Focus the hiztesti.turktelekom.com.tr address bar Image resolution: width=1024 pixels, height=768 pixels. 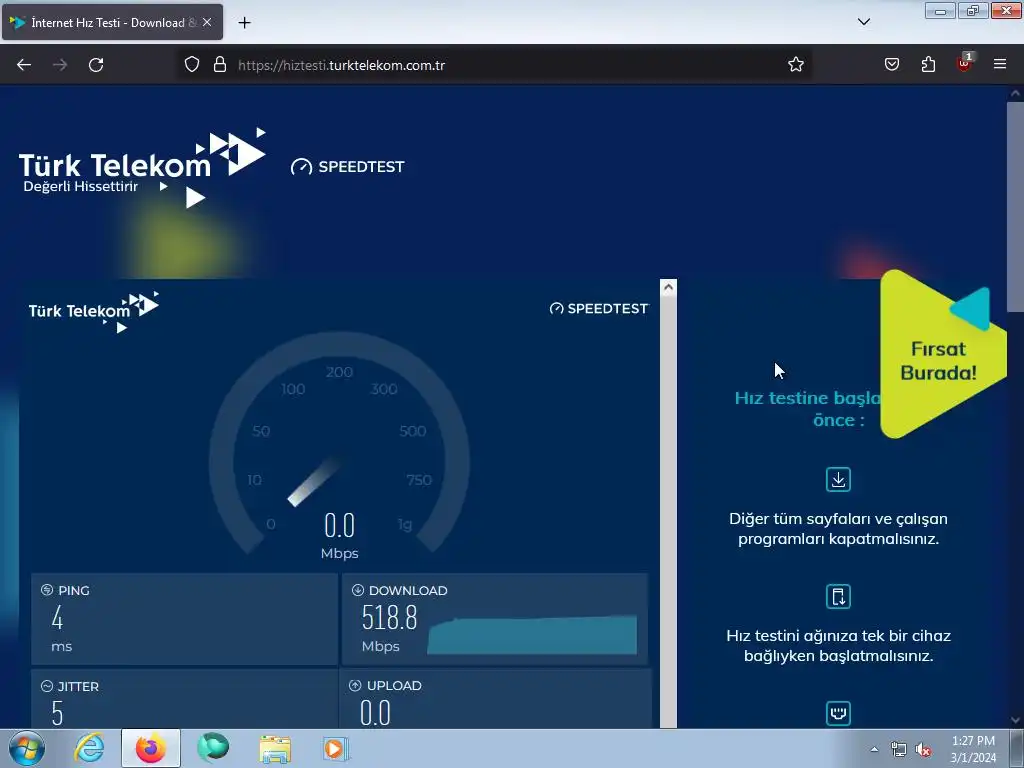(496, 65)
